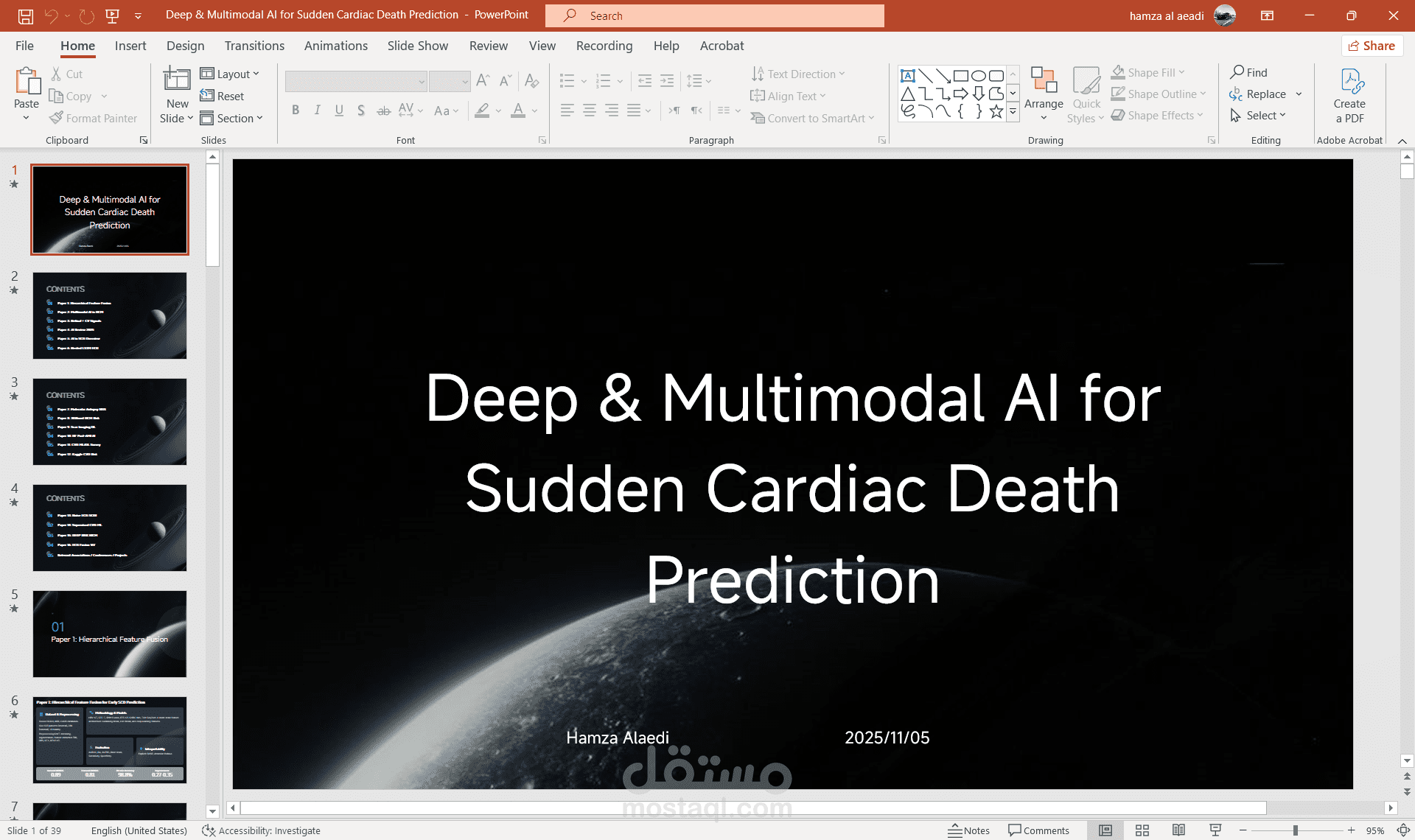Toggle the Notes pane
The width and height of the screenshot is (1415, 840).
(969, 830)
